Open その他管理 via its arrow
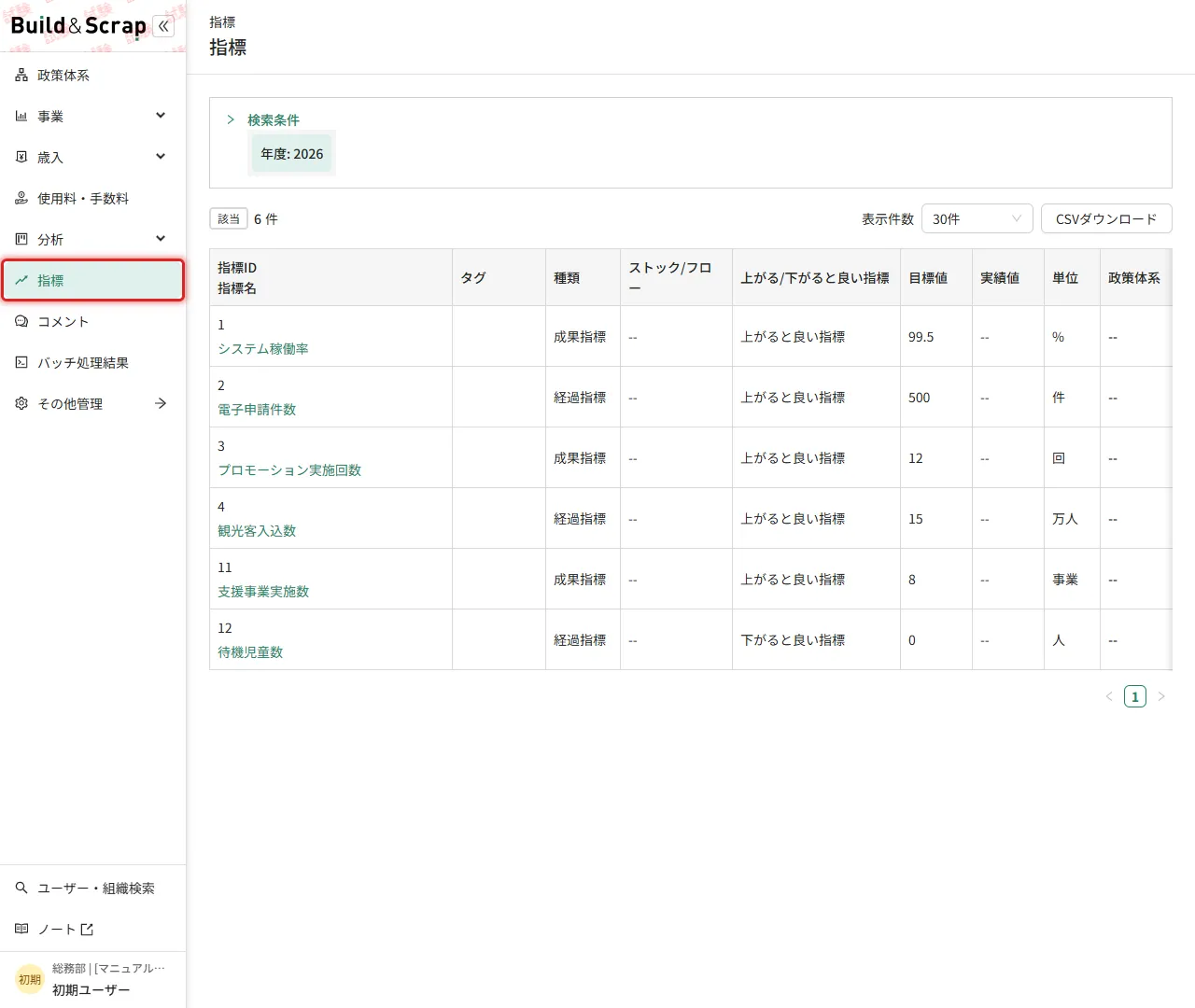This screenshot has height=1008, width=1195. tap(161, 404)
